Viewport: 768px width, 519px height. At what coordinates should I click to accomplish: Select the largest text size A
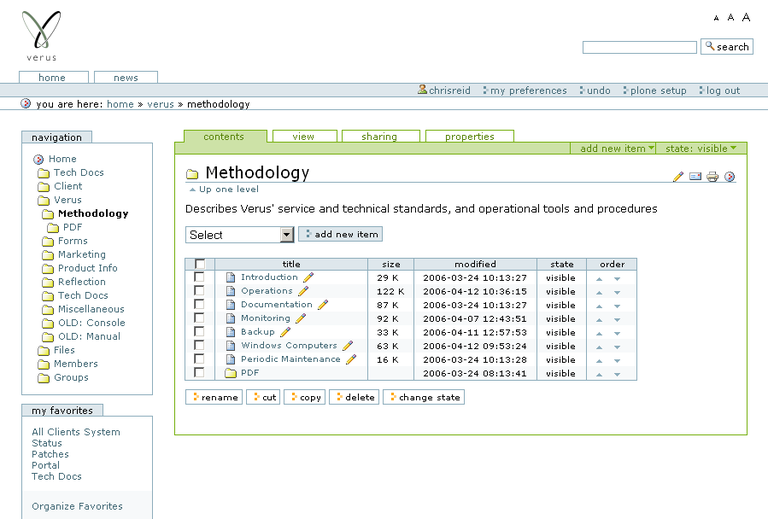pos(746,17)
